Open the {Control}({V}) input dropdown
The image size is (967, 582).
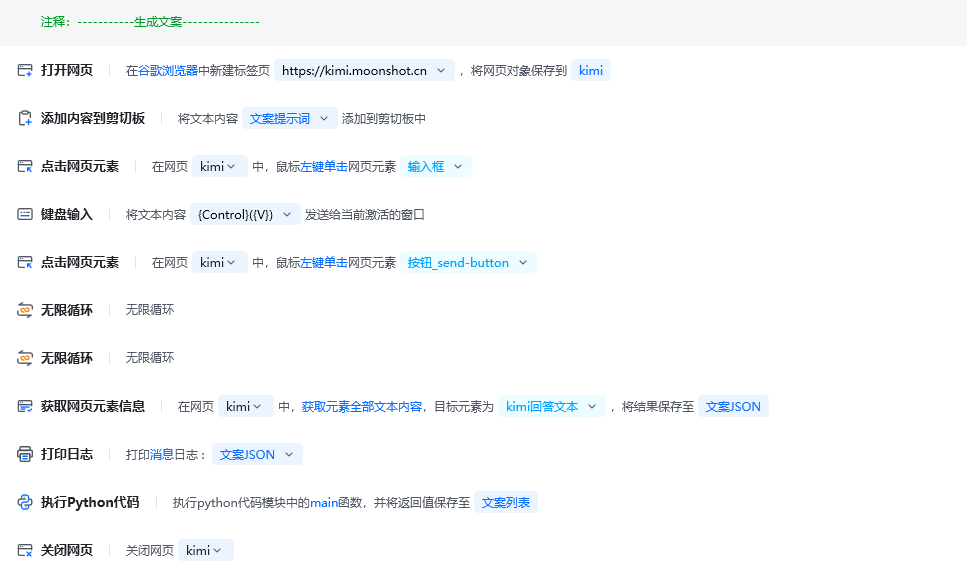coord(288,214)
